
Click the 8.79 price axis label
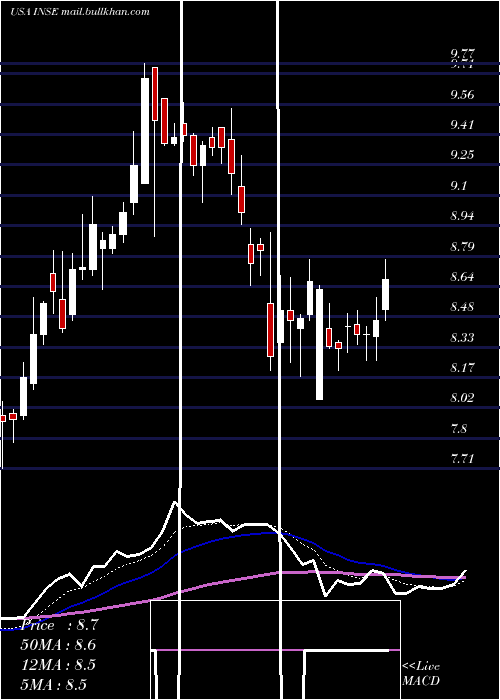point(462,246)
